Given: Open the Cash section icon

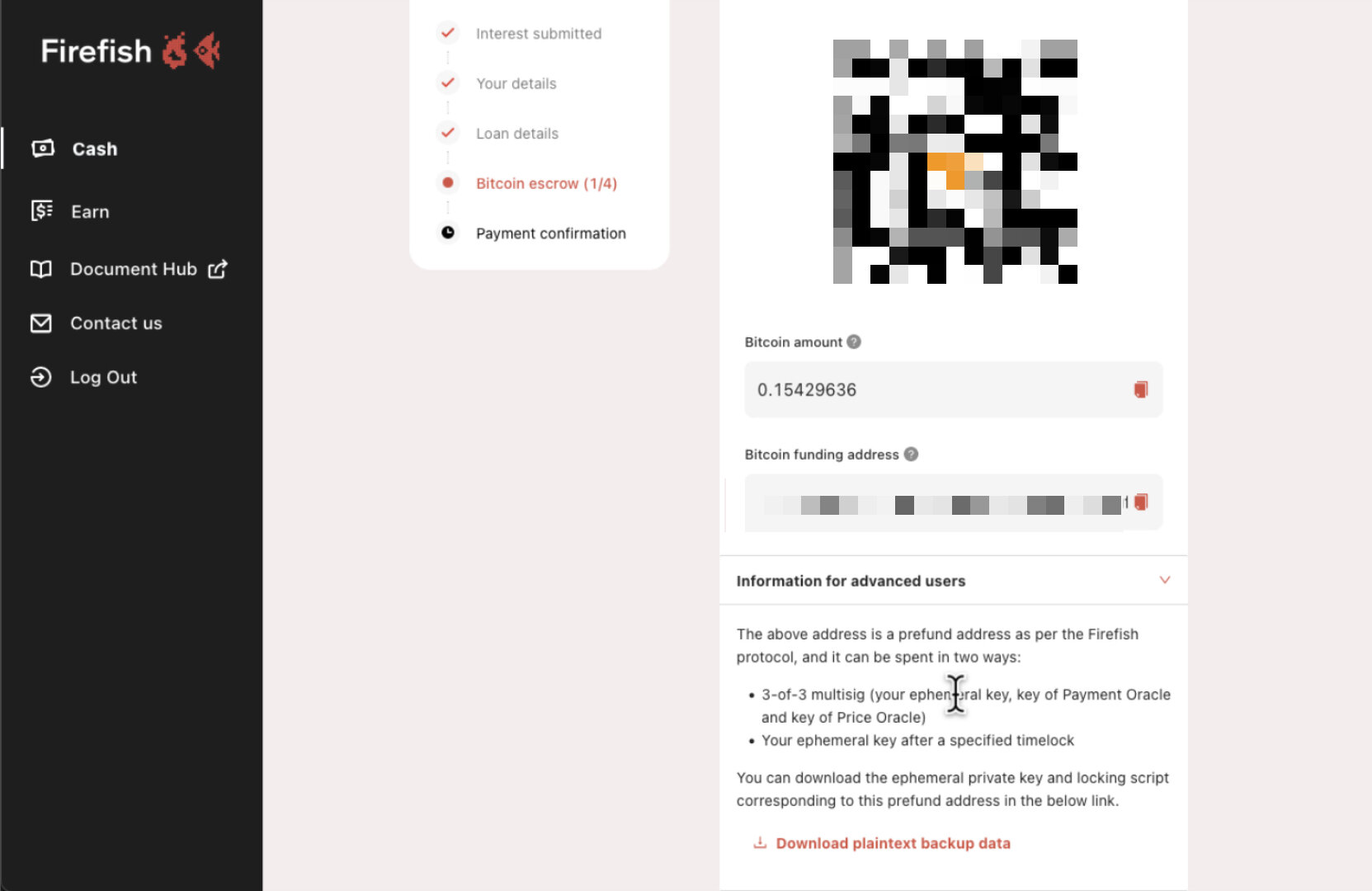Looking at the screenshot, I should 42,148.
